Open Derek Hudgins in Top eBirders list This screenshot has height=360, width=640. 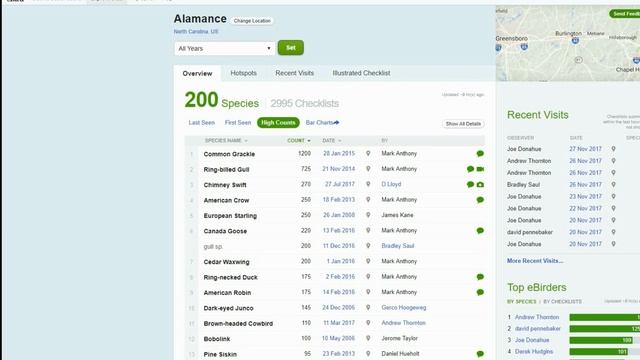click(534, 351)
